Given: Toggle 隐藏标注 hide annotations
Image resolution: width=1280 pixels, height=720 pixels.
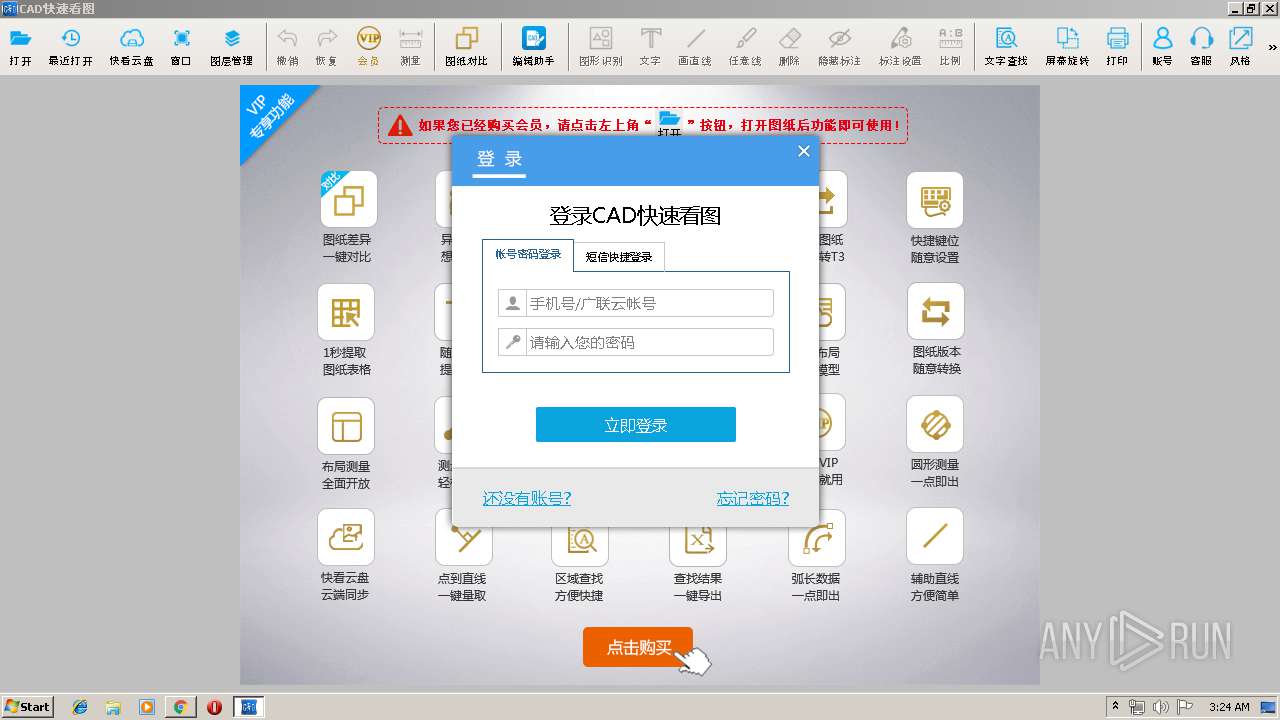Looking at the screenshot, I should pos(840,47).
